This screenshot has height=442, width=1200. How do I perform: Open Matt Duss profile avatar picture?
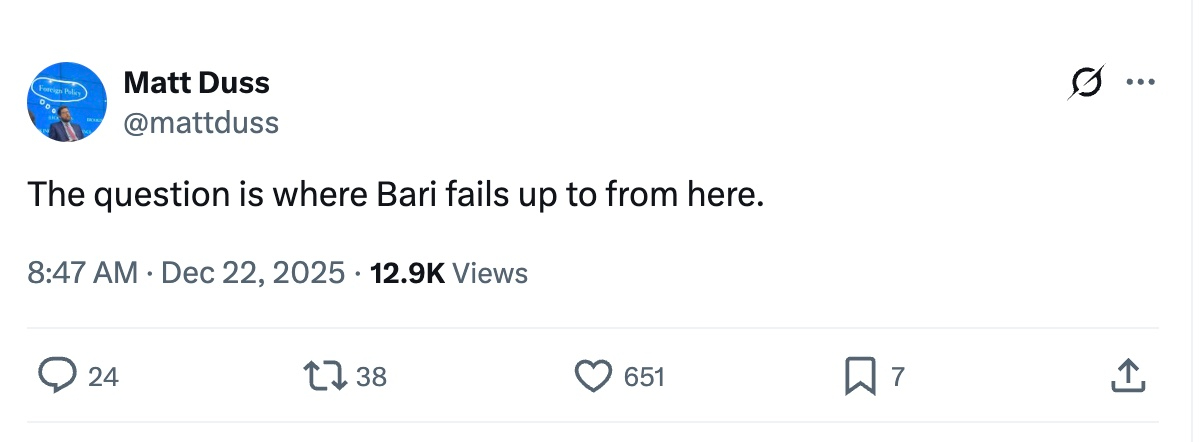point(66,102)
